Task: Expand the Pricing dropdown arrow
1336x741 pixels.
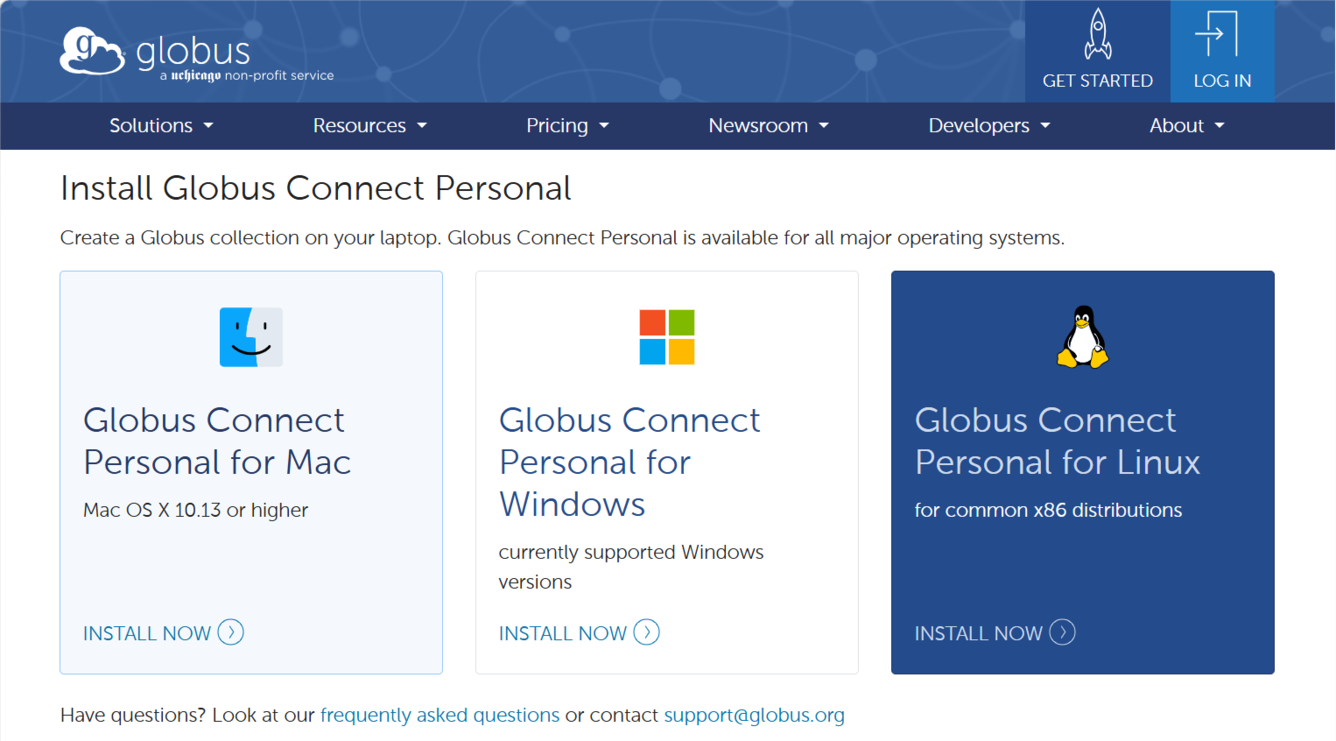Action: pos(603,126)
